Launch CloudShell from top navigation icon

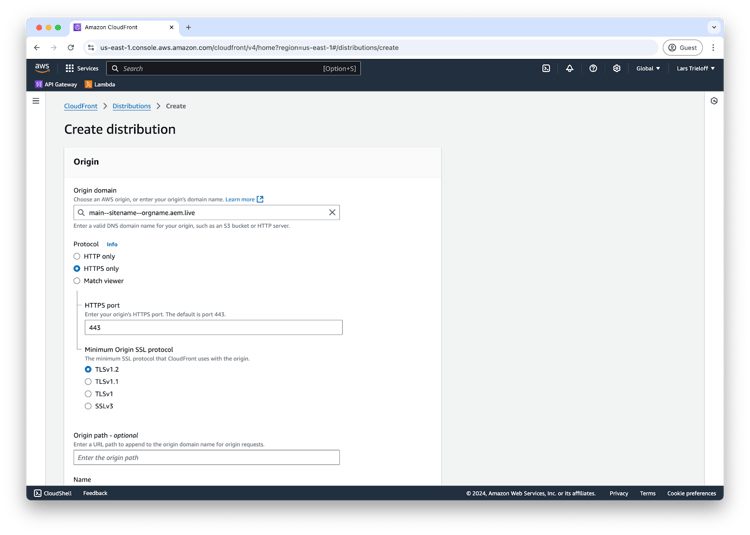[x=546, y=68]
